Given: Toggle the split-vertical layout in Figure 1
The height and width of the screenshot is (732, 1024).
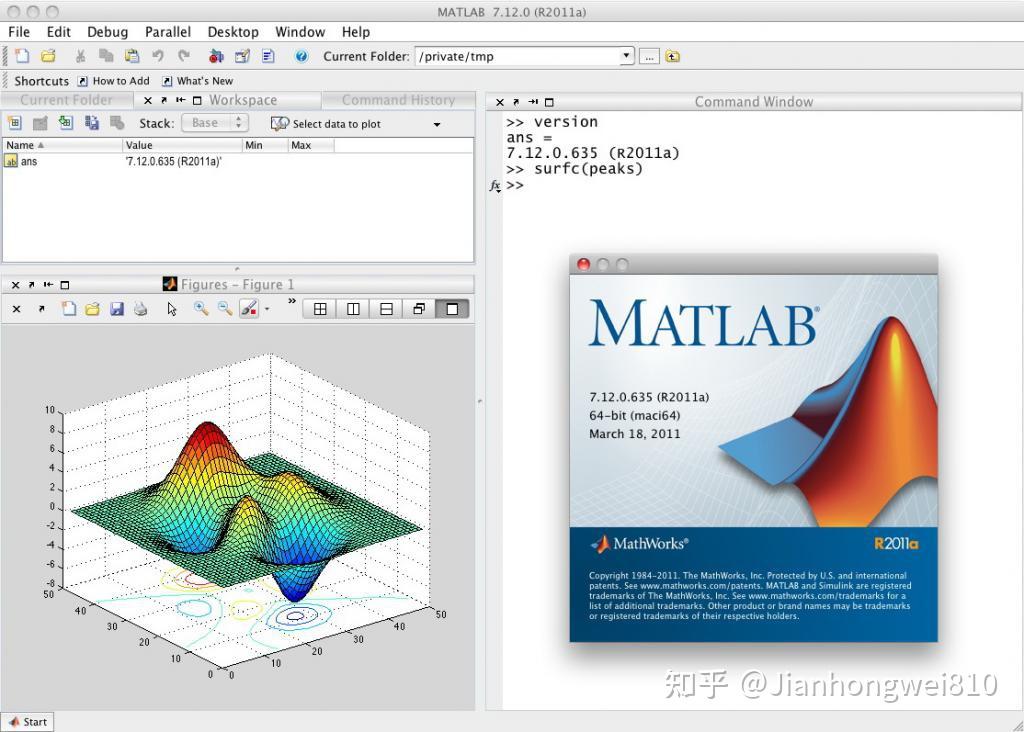Looking at the screenshot, I should pos(353,309).
